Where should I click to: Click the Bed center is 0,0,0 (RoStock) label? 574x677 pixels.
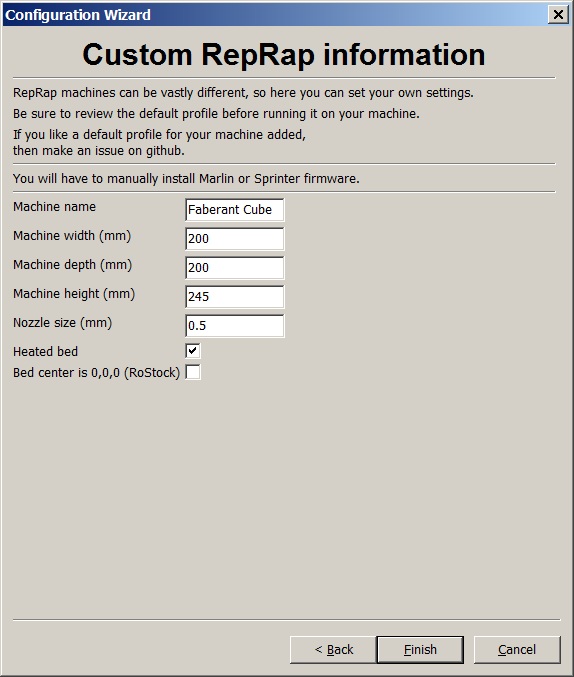(x=96, y=373)
